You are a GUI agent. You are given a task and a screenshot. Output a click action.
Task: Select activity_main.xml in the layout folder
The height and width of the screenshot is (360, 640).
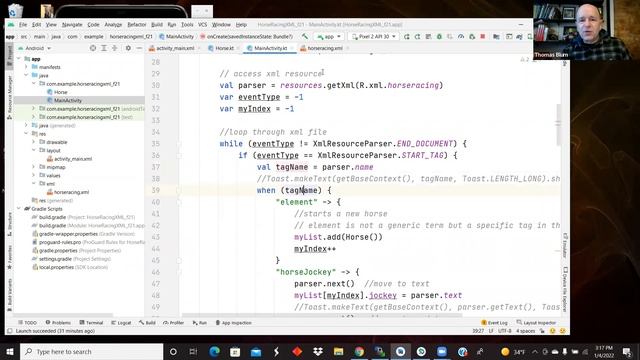point(73,159)
